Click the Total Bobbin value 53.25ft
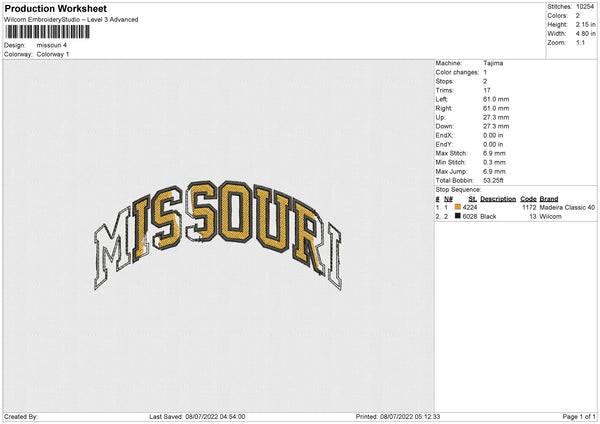This screenshot has width=600, height=424. 493,180
